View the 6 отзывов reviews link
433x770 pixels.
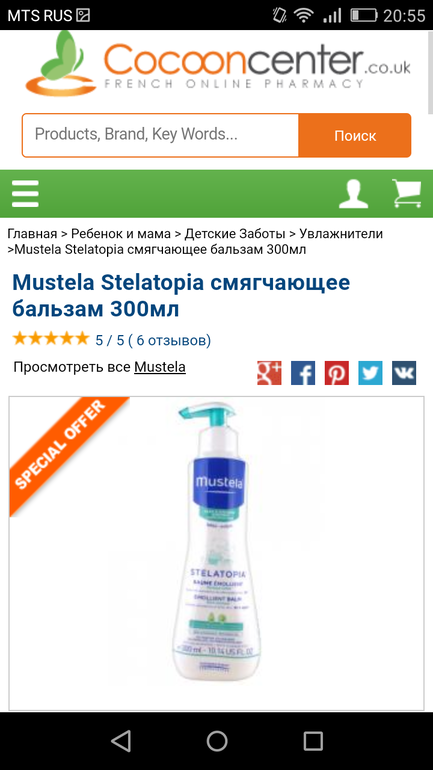[169, 340]
